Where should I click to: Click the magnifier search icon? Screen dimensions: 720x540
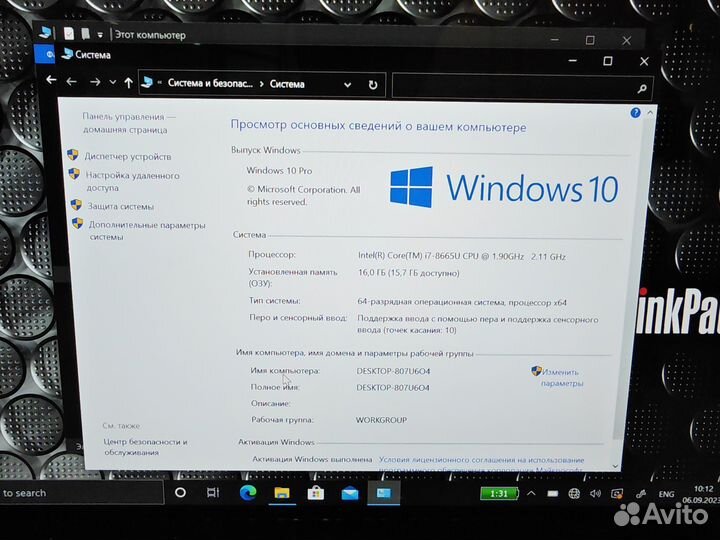(x=642, y=88)
